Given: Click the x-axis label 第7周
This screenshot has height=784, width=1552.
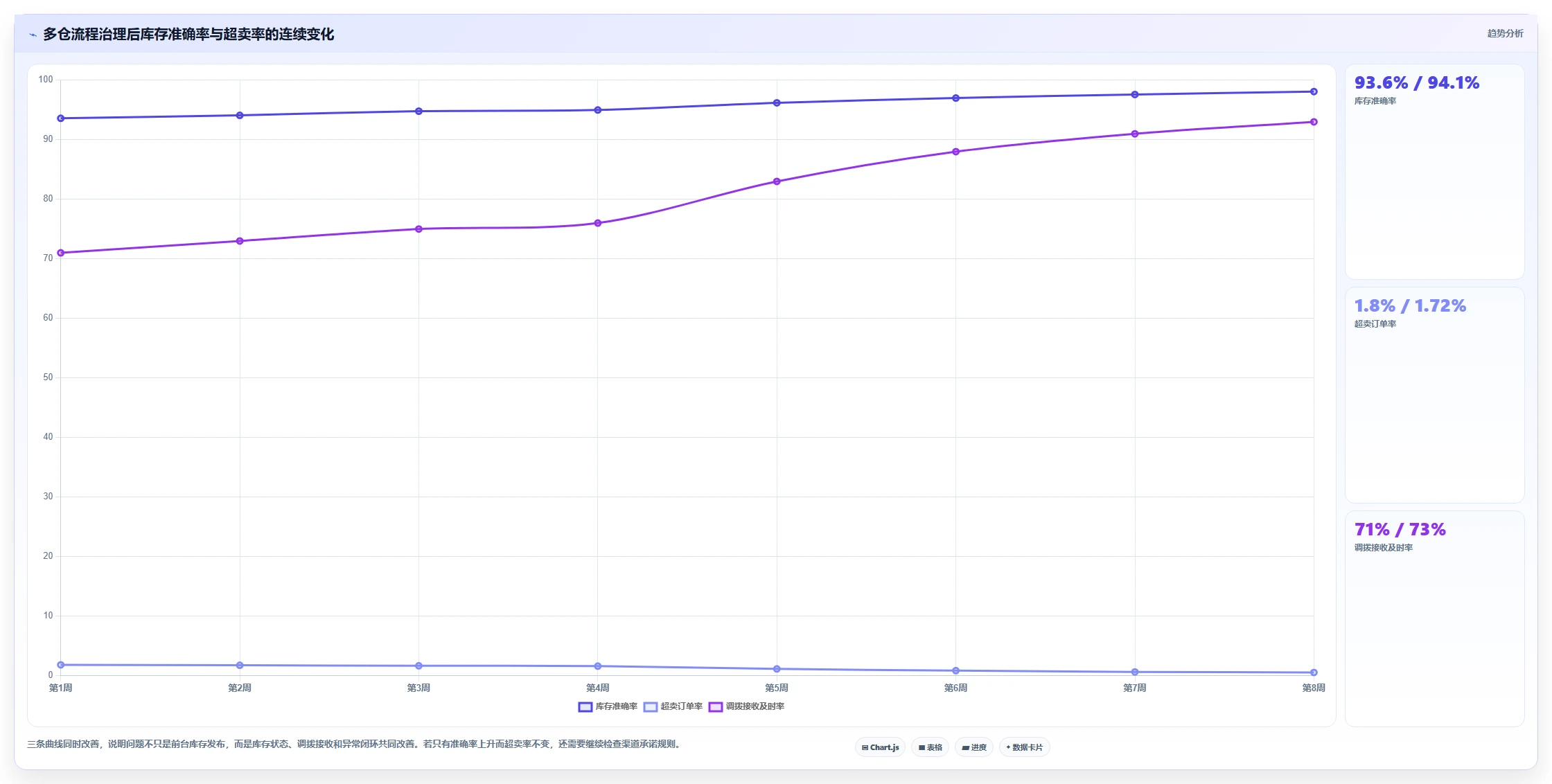Looking at the screenshot, I should 1135,688.
